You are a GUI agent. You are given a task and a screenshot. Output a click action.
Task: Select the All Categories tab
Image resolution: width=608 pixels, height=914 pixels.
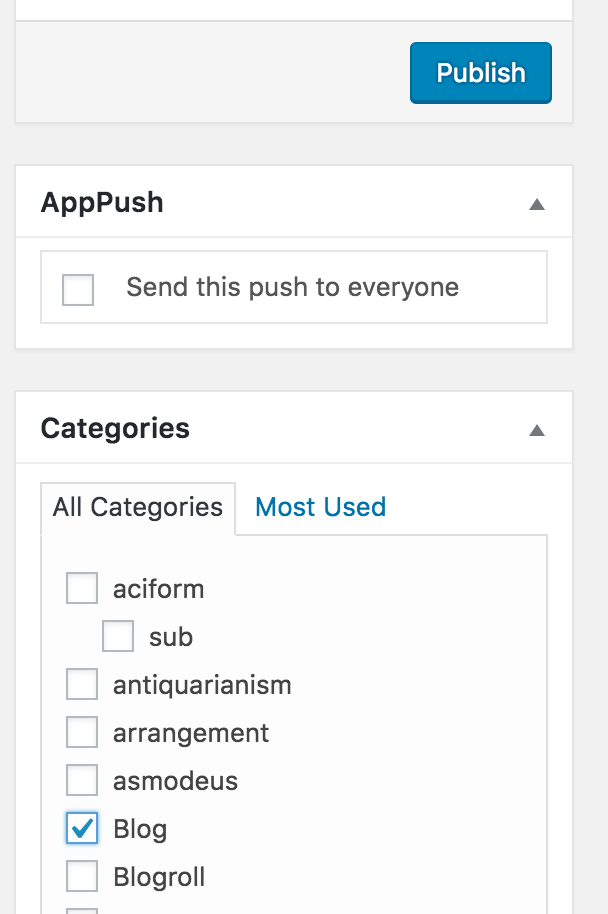pos(137,507)
